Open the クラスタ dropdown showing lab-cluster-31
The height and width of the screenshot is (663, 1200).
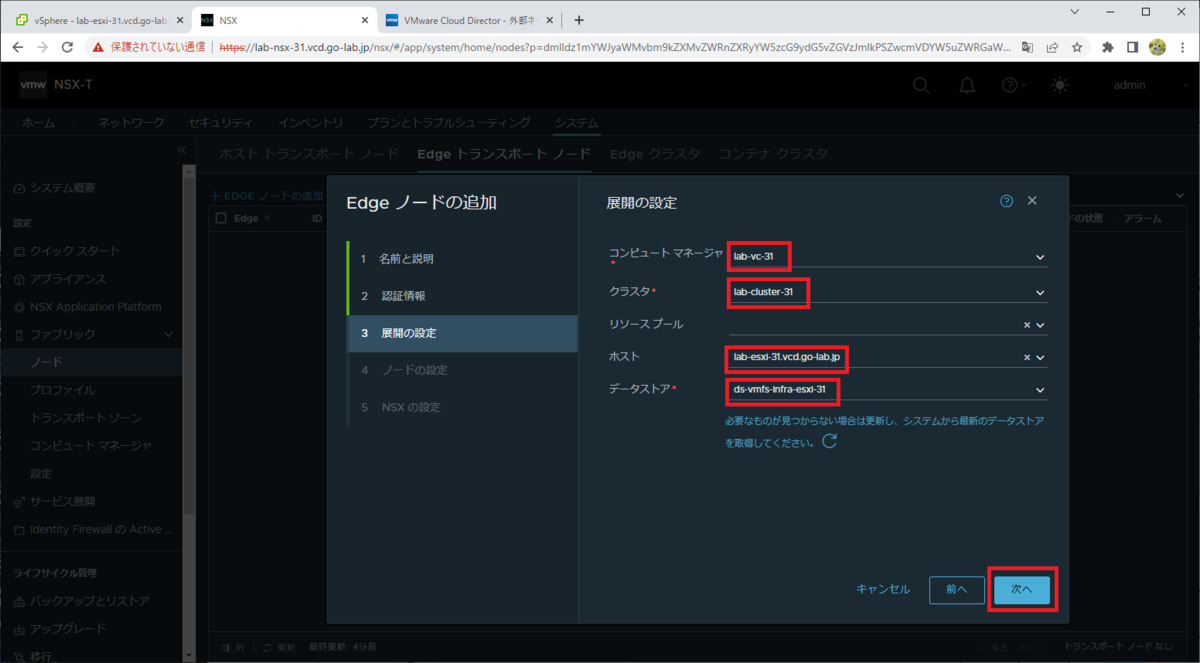[x=887, y=292]
